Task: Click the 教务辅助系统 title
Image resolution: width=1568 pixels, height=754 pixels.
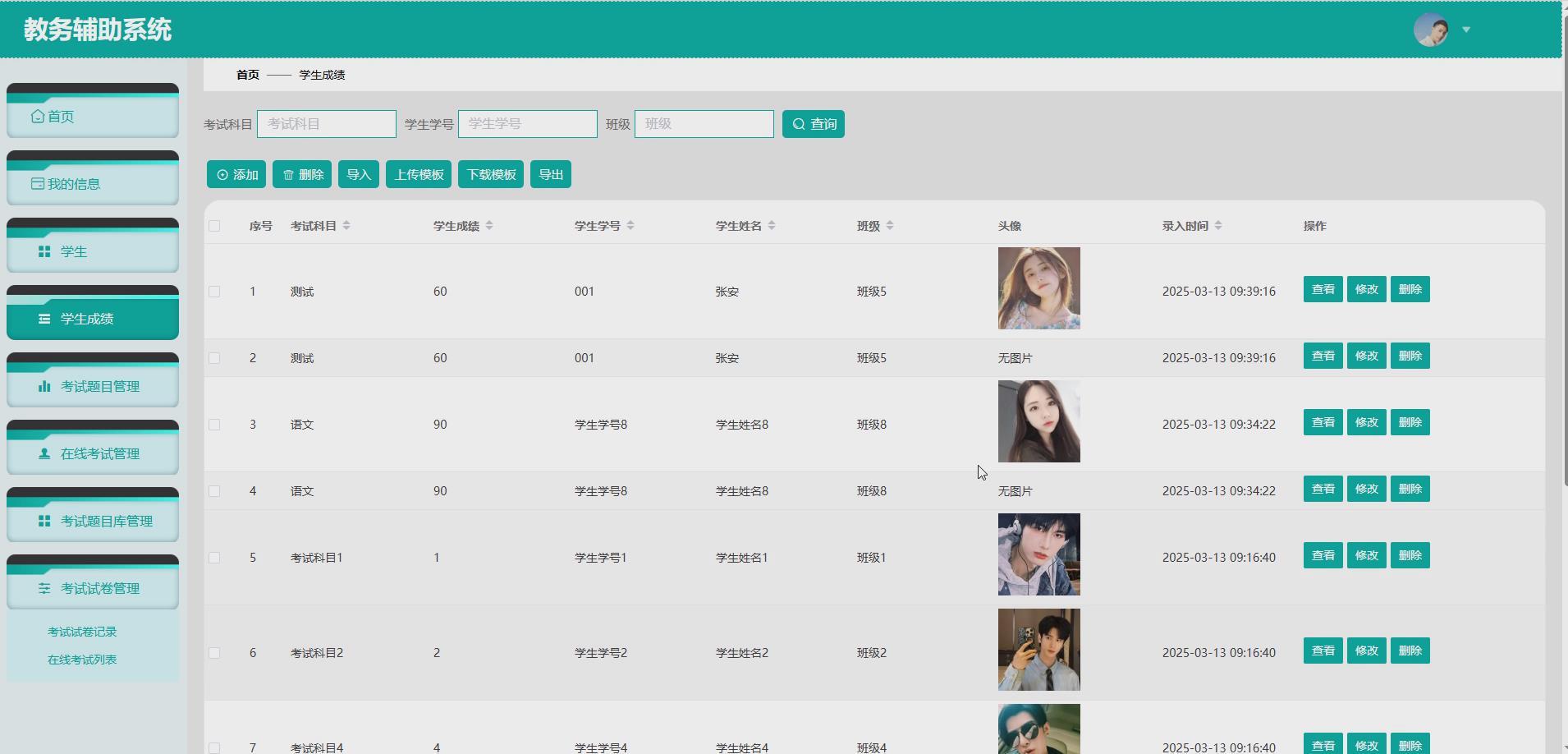Action: pos(98,30)
